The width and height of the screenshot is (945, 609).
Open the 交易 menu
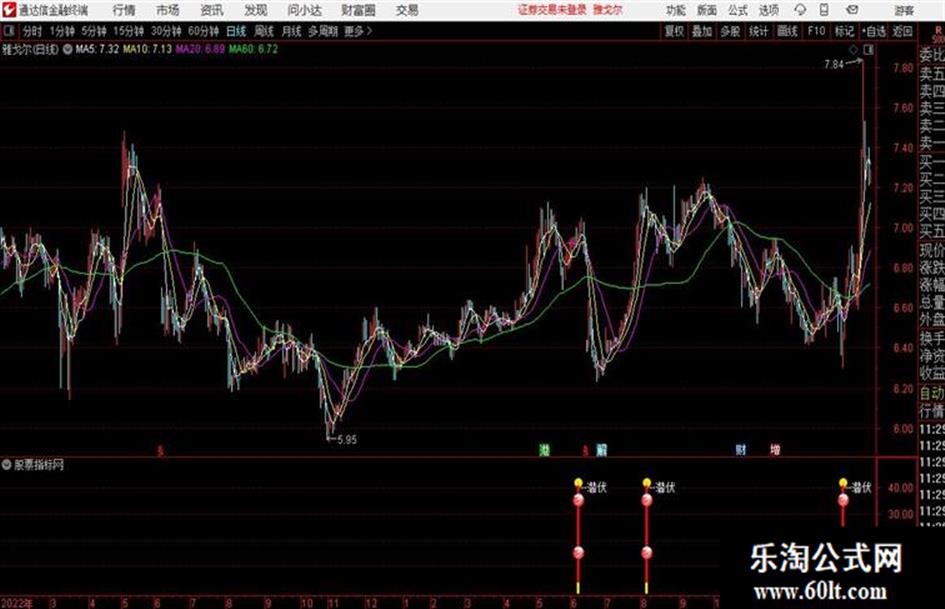pyautogui.click(x=407, y=10)
